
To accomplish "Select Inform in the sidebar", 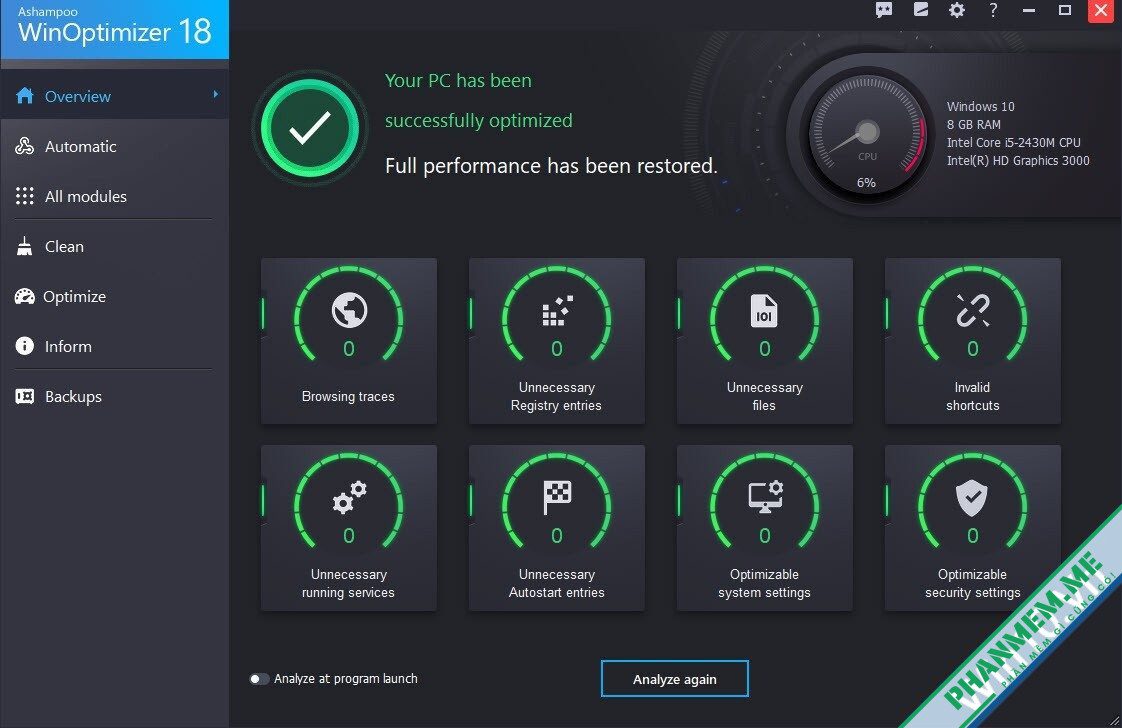I will (x=114, y=346).
